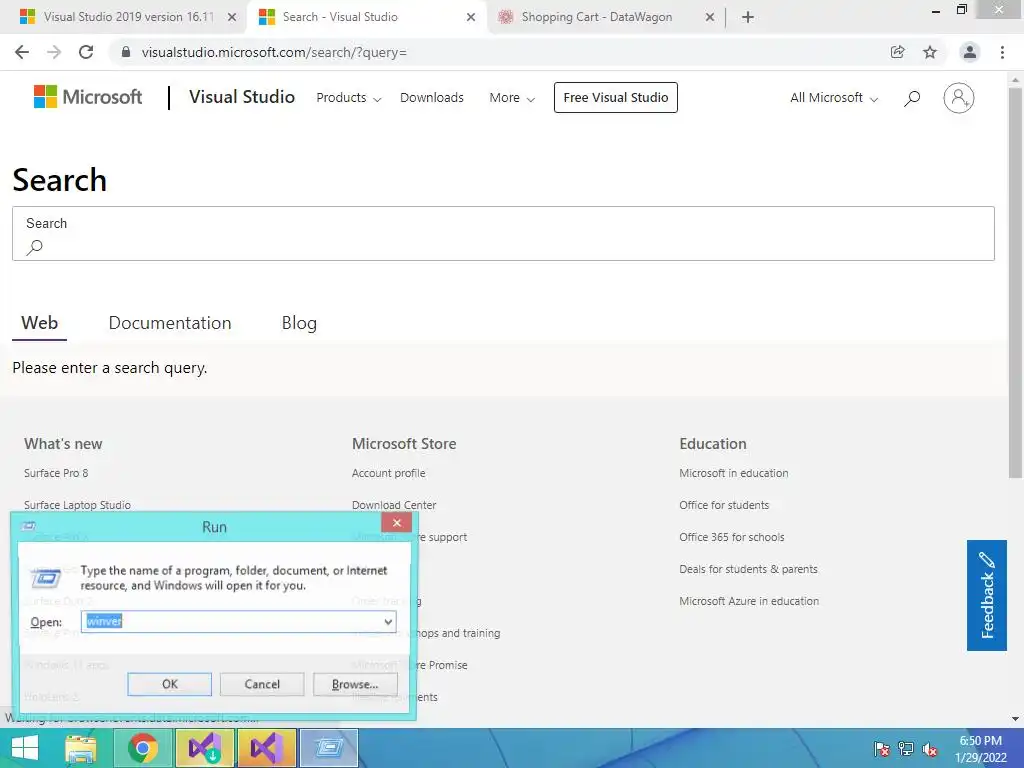Share this page via the share icon

[897, 52]
